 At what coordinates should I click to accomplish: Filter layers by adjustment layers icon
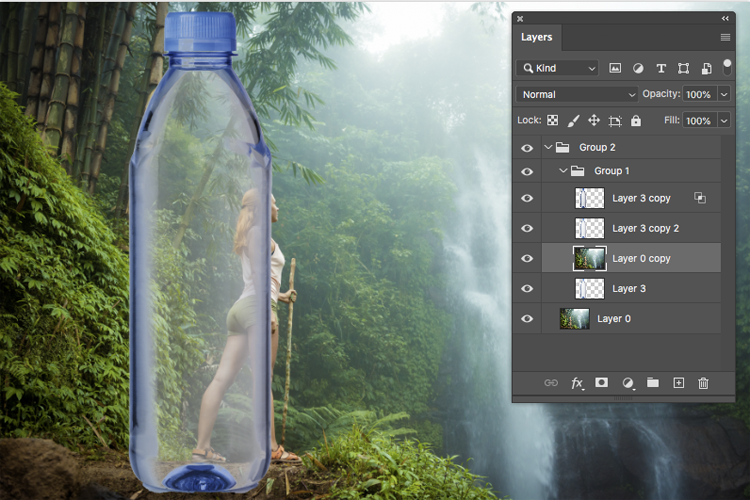pos(638,68)
